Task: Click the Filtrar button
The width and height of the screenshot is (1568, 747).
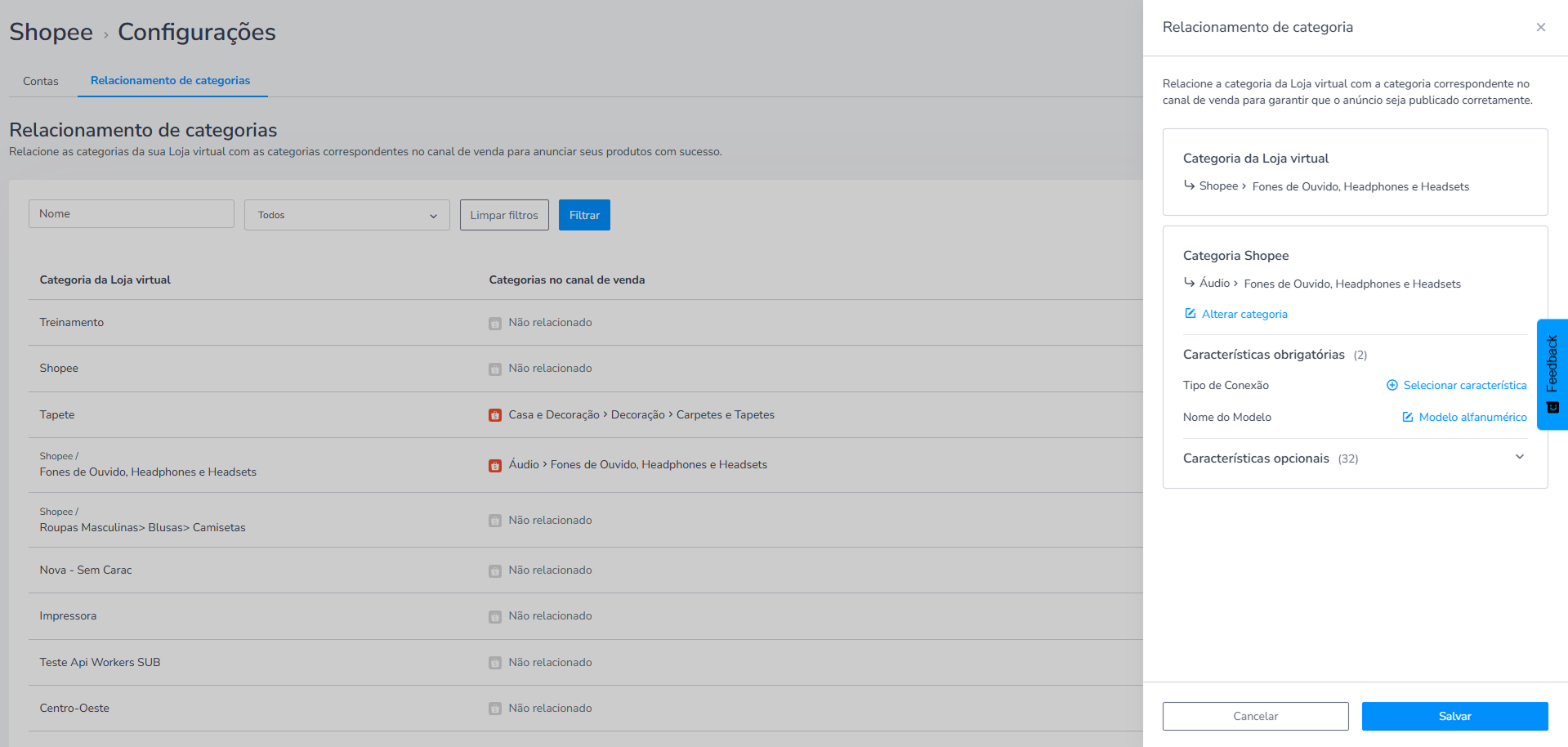Action: (x=584, y=215)
